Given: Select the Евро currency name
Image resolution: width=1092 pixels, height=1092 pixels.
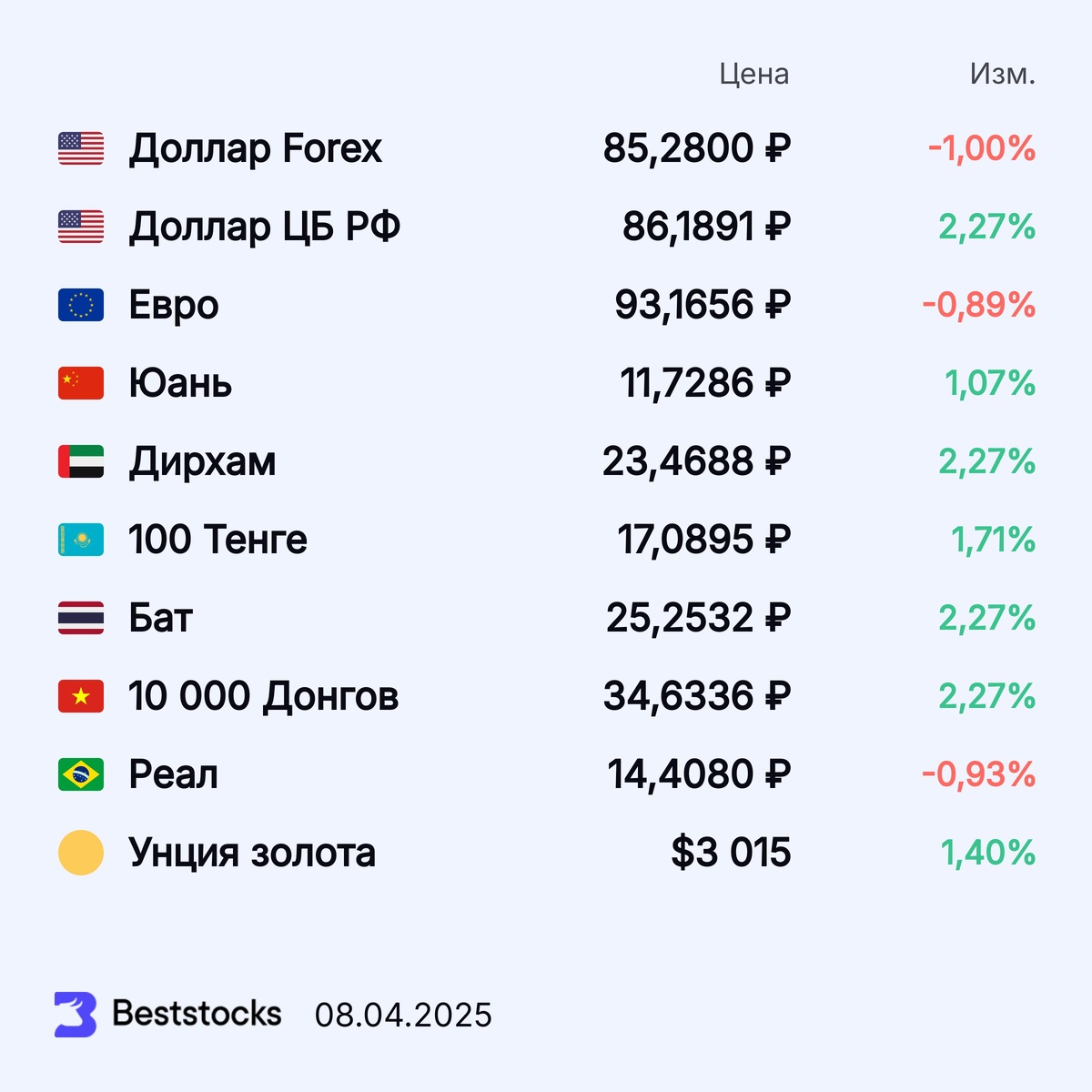Looking at the screenshot, I should pyautogui.click(x=174, y=305).
